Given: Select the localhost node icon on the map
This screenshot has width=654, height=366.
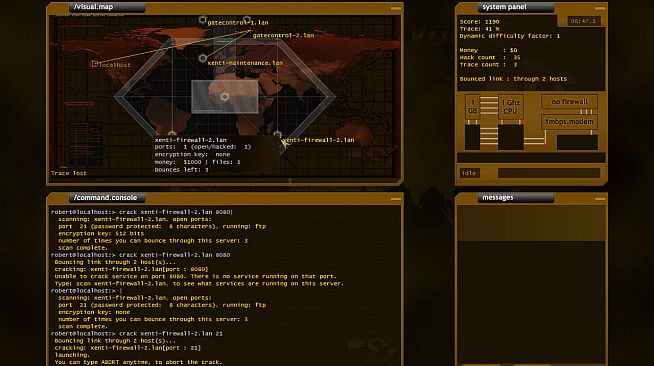Looking at the screenshot, I should pyautogui.click(x=94, y=64).
